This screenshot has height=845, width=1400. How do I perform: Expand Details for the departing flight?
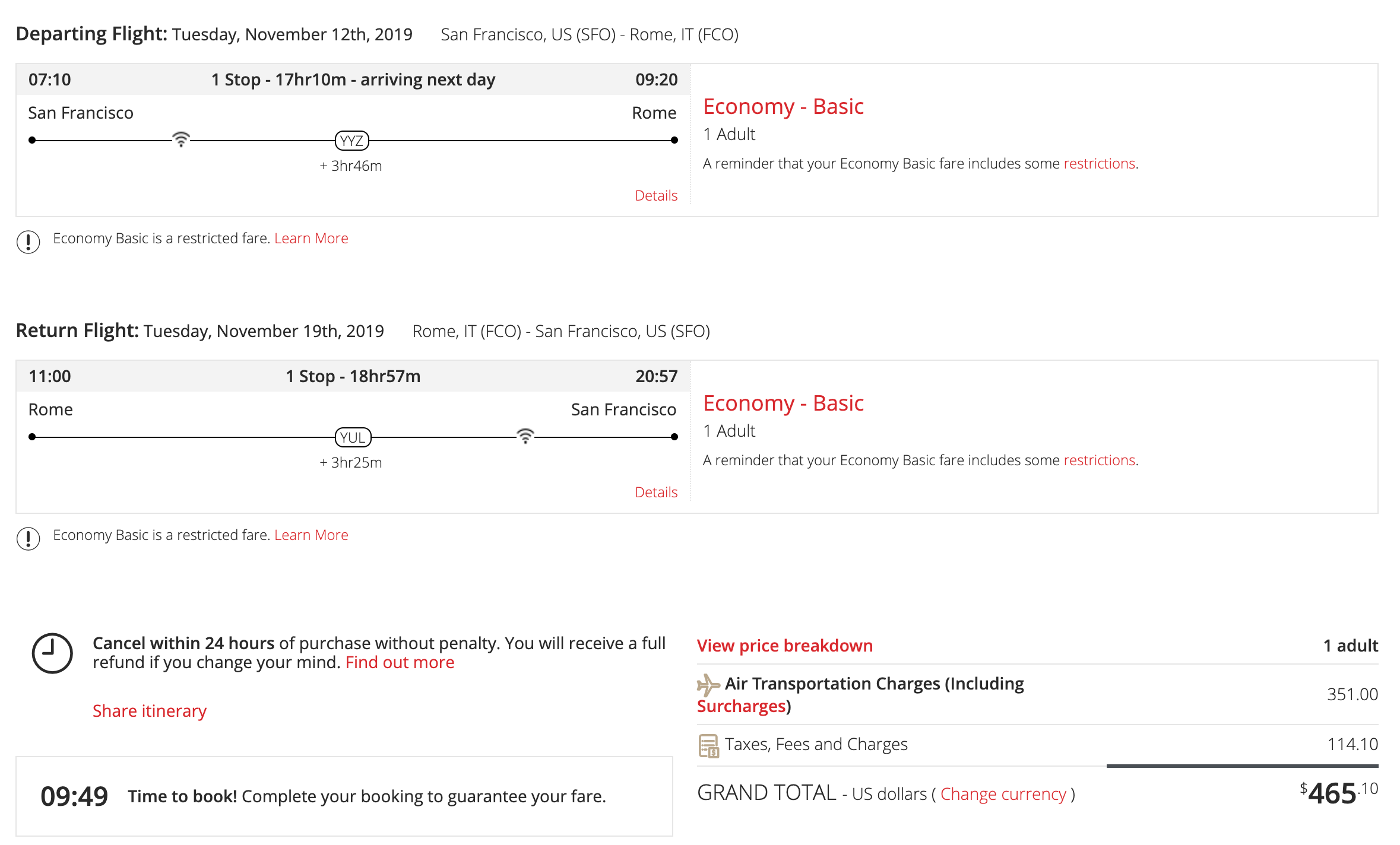click(655, 195)
